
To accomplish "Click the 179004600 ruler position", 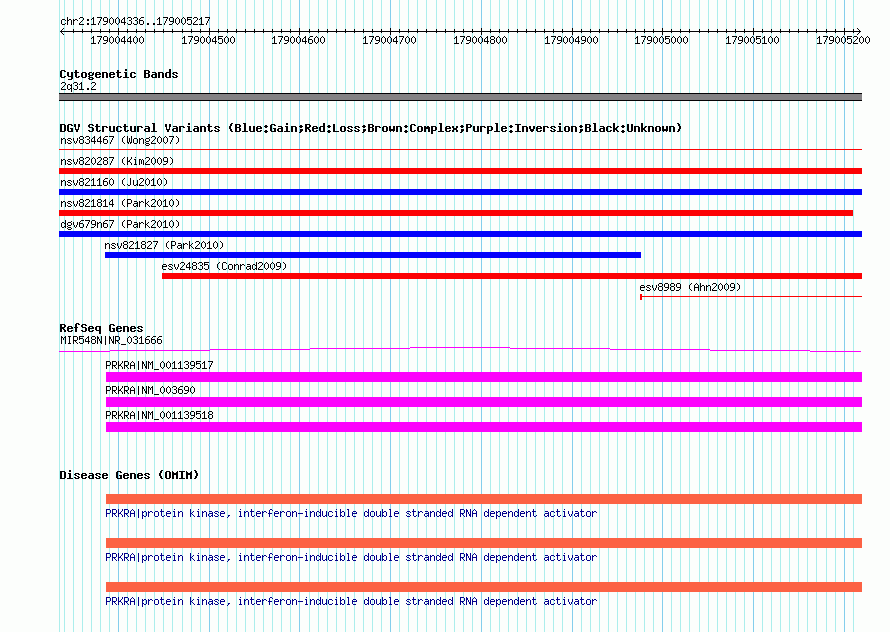I will (299, 40).
